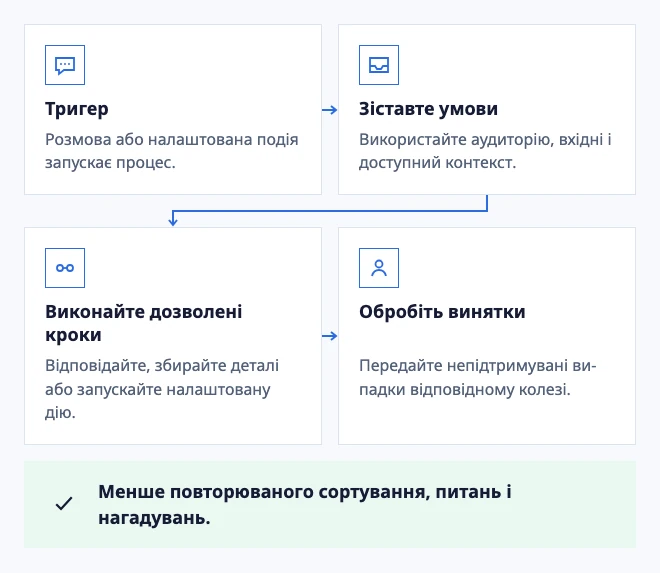The height and width of the screenshot is (573, 660).
Task: Click the link icon above Виконайте дозволені кроки
Action: tap(65, 268)
